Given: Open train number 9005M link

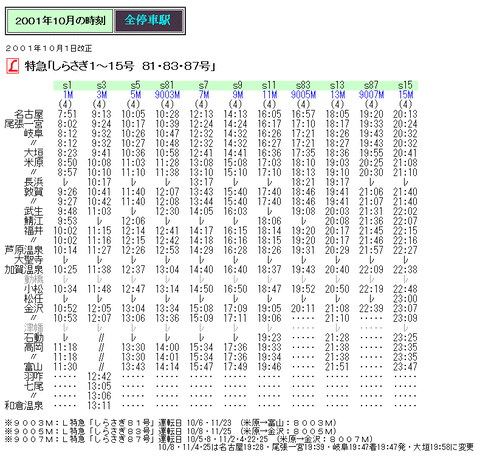Looking at the screenshot, I should point(303,95).
